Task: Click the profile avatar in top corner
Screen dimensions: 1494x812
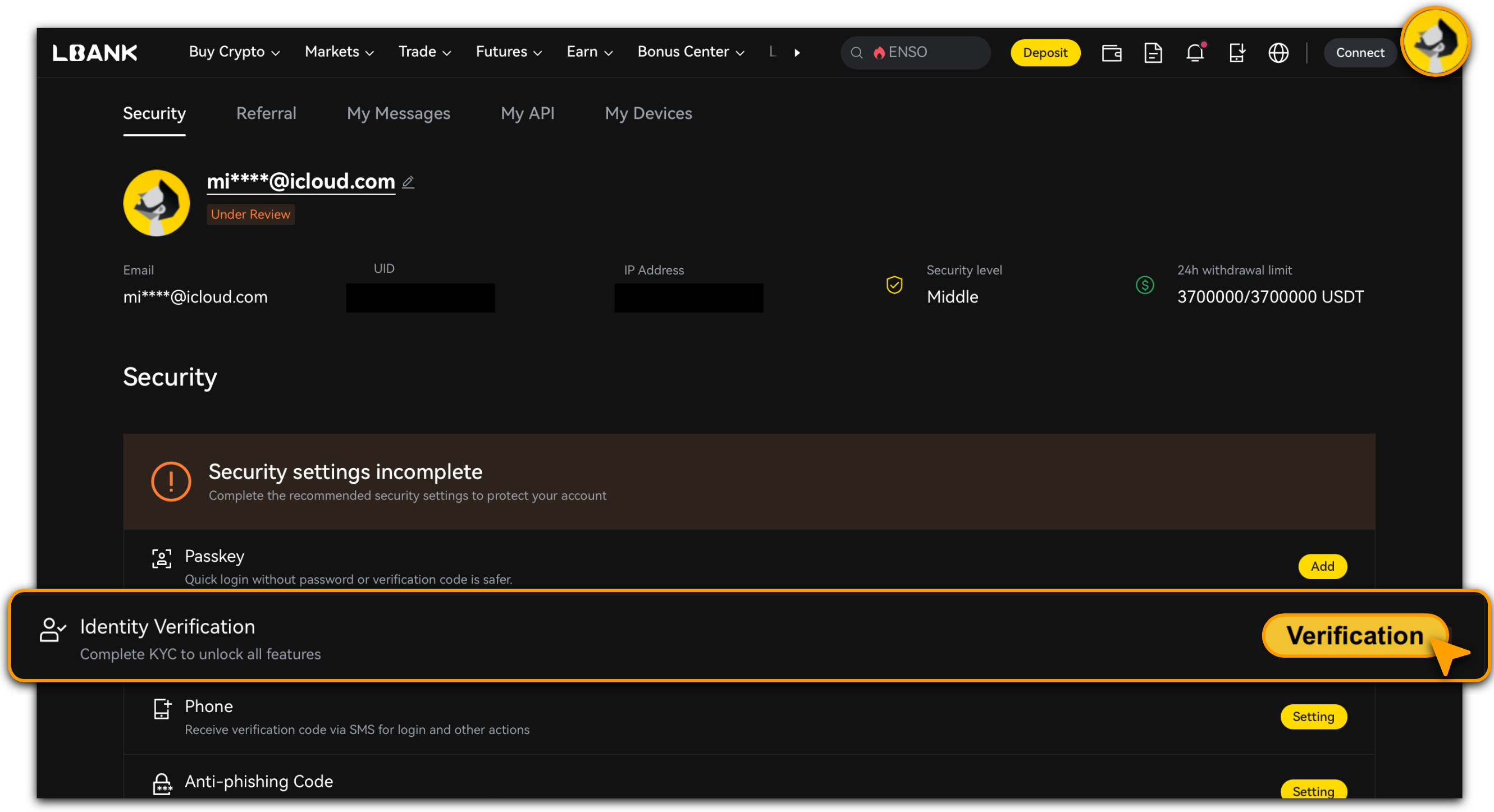Action: [x=1436, y=42]
